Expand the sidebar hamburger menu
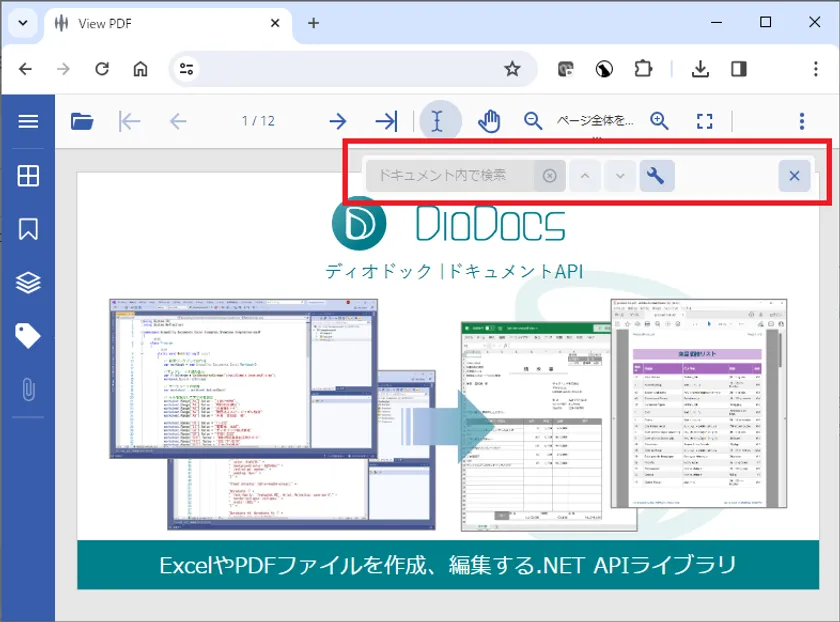This screenshot has height=622, width=840. point(28,122)
